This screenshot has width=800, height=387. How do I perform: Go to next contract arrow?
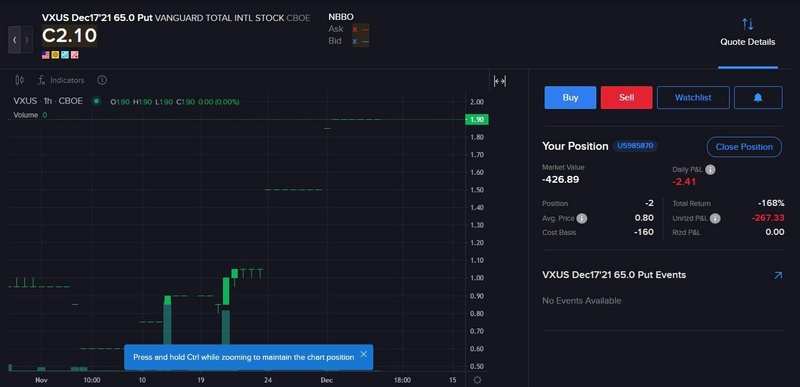point(27,40)
